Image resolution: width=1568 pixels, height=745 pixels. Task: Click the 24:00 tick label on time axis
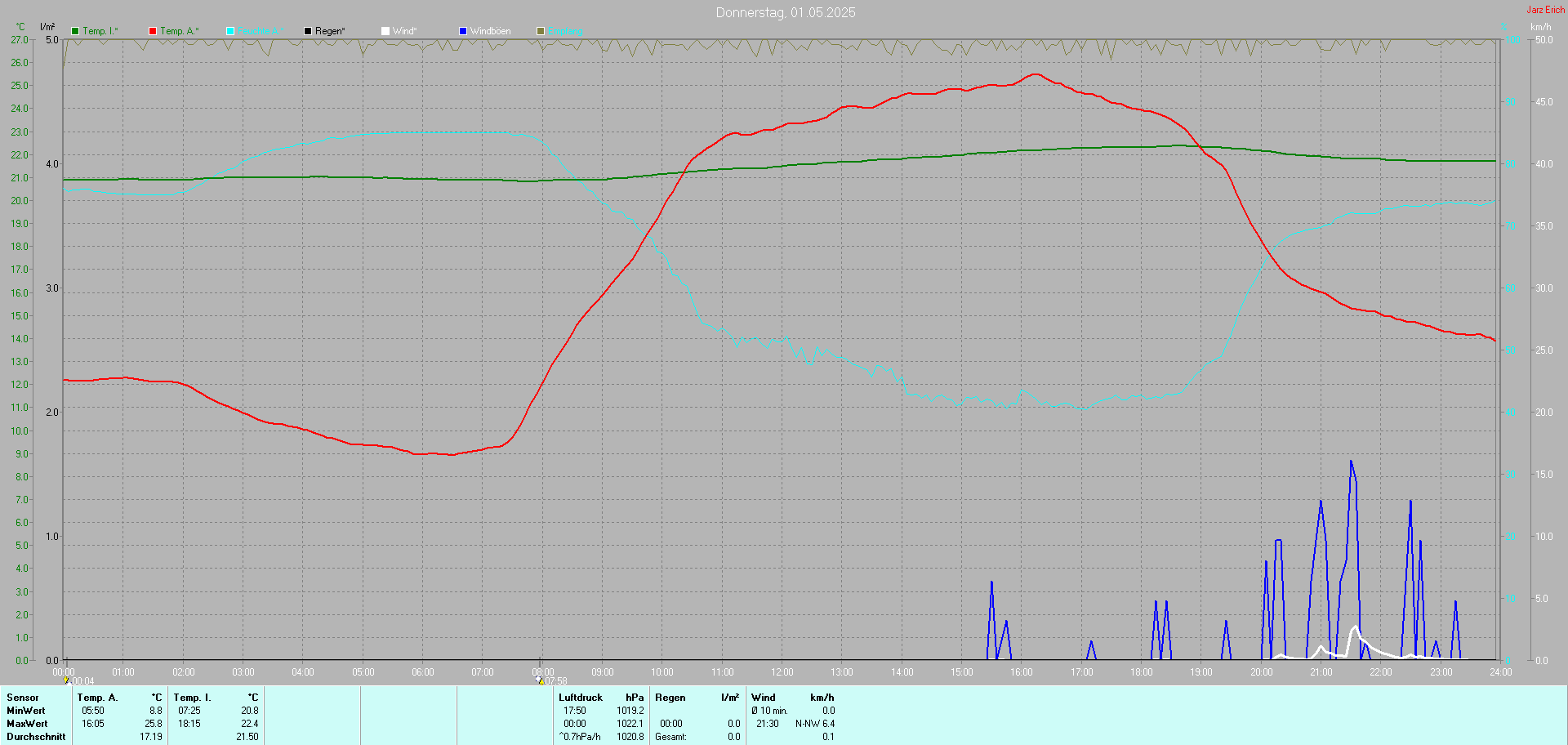(x=1501, y=672)
